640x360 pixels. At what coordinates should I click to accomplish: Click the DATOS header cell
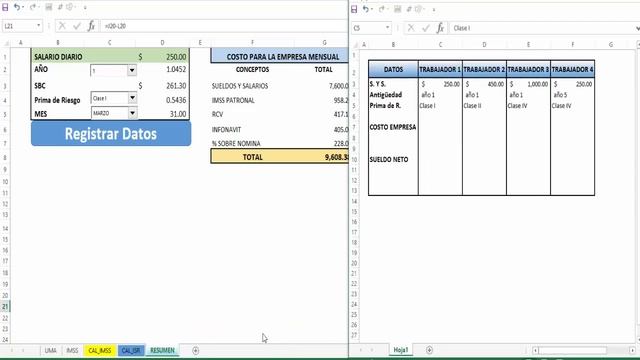pos(393,70)
